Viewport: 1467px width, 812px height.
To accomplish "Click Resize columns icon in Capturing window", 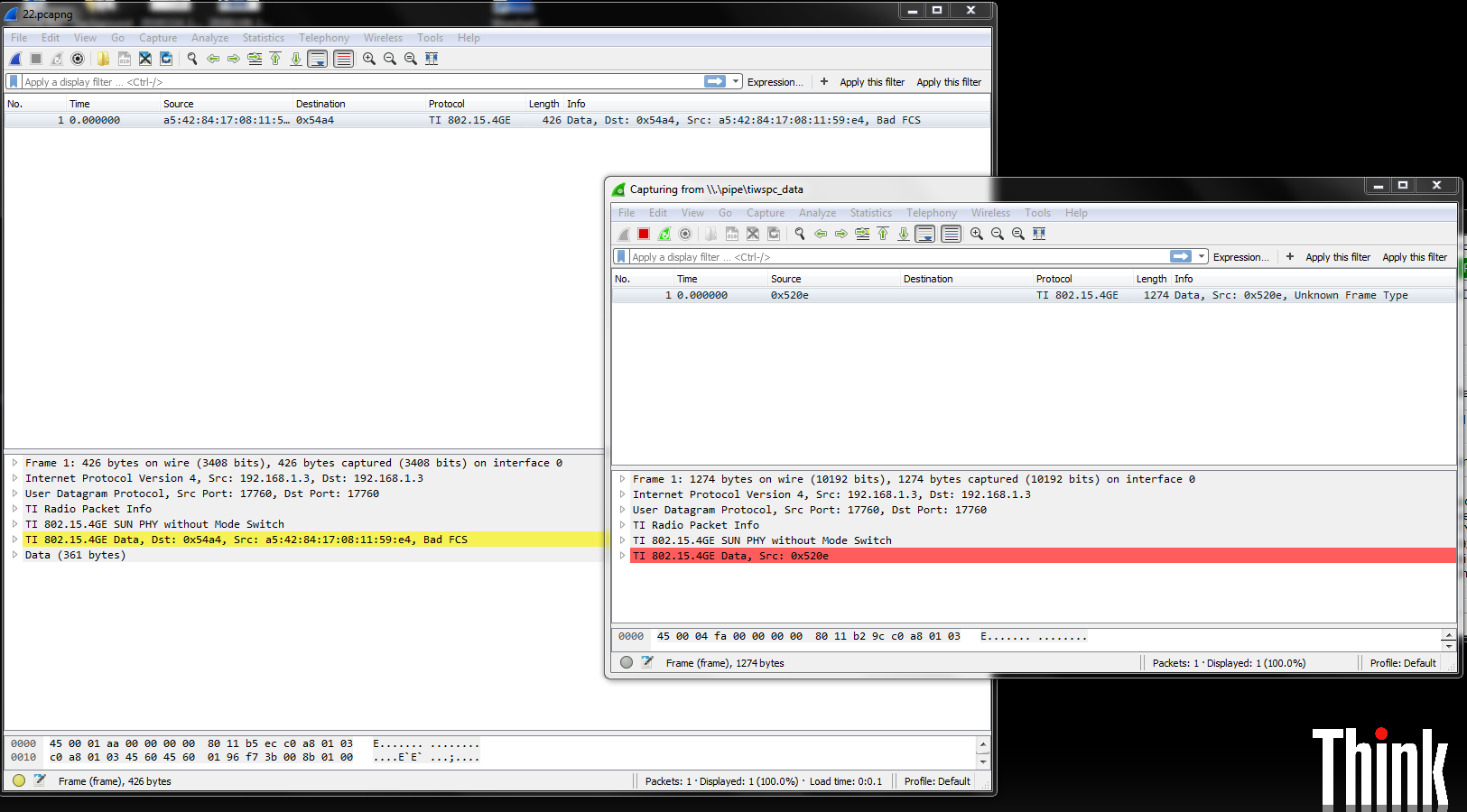I will coord(1039,234).
